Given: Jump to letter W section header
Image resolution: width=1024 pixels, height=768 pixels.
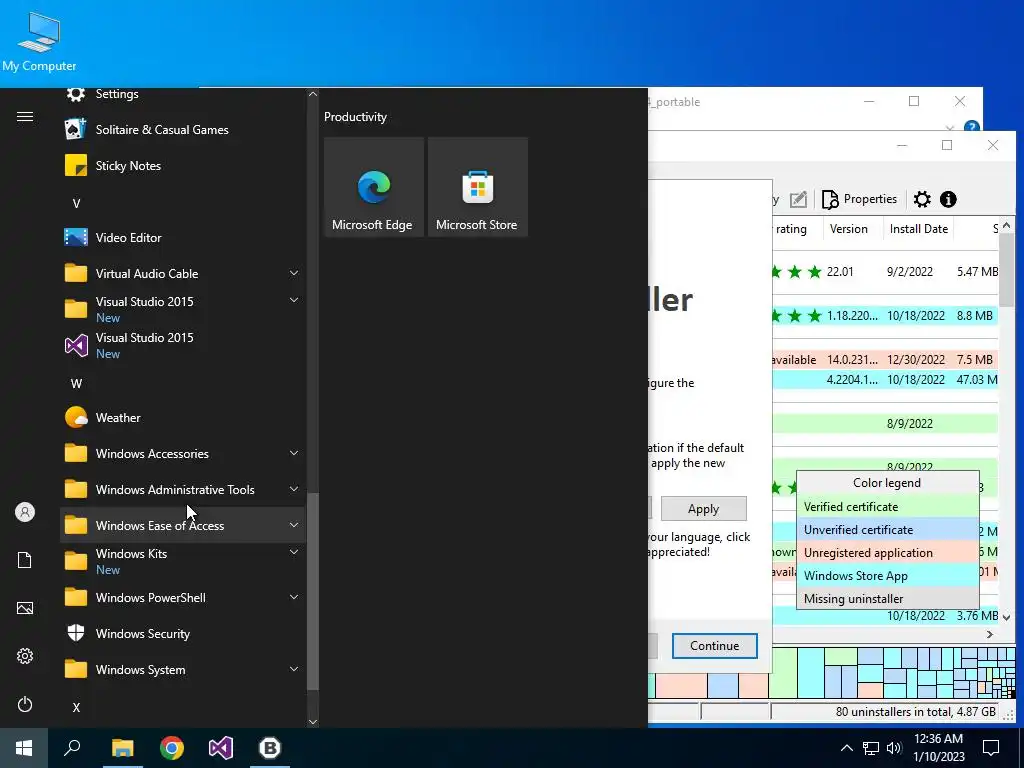Looking at the screenshot, I should click(76, 384).
